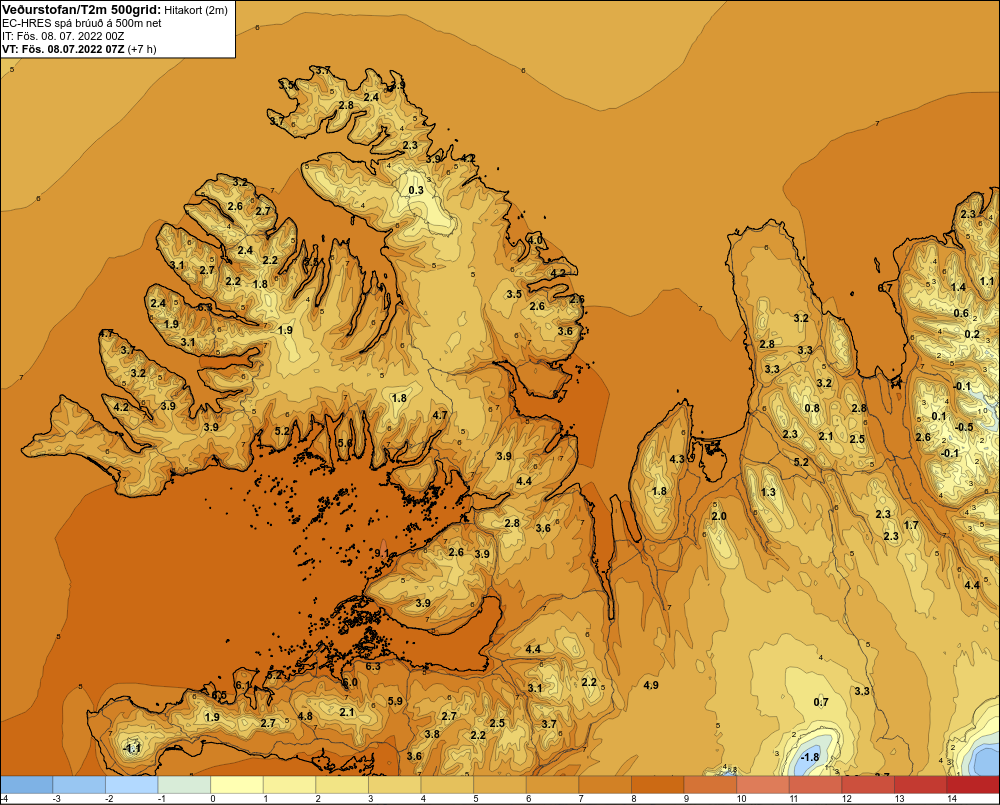This screenshot has height=805, width=1000.
Task: Click the '1.3' temperature value on the map
Action: pos(768,492)
